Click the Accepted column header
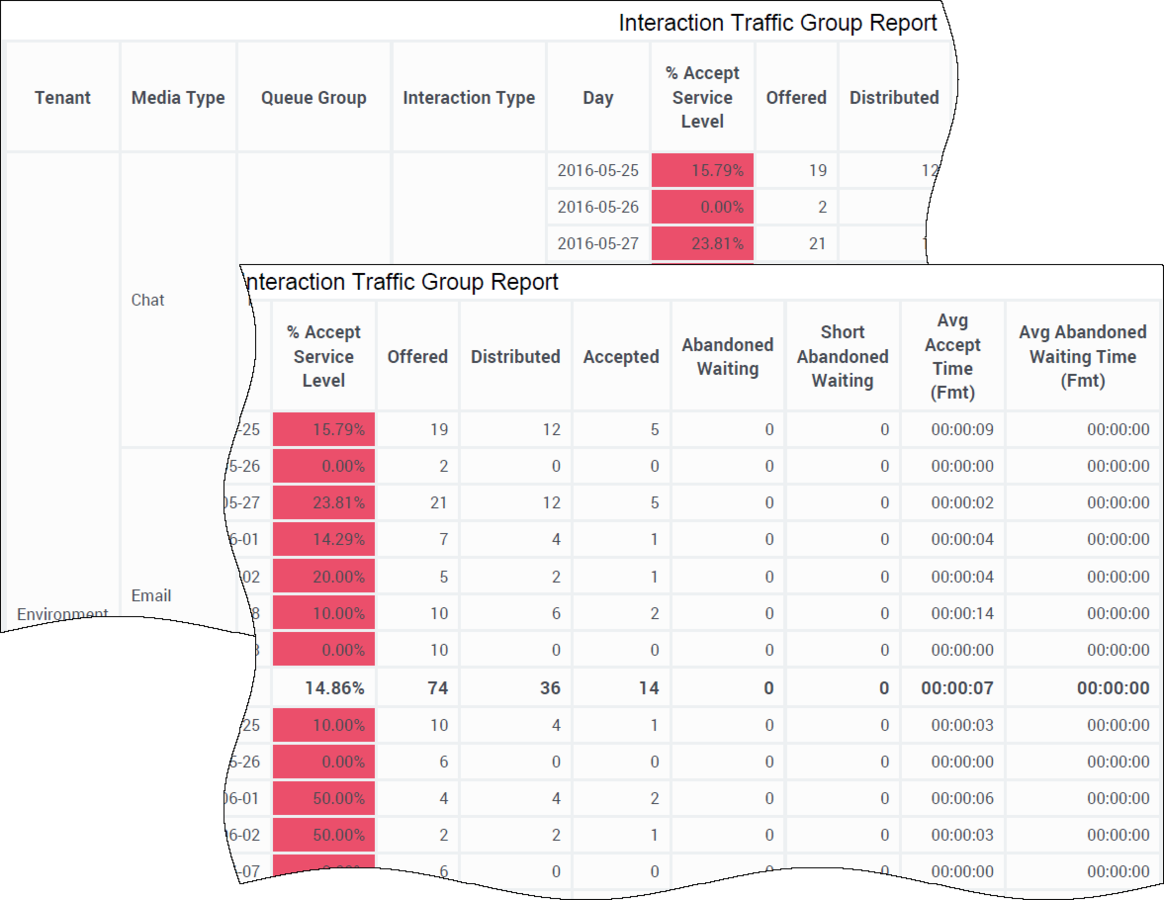This screenshot has height=900, width=1164. tap(621, 356)
